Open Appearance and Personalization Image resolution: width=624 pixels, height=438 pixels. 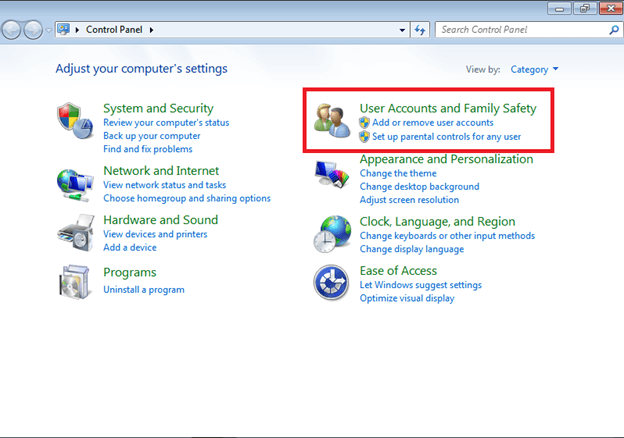click(x=447, y=159)
